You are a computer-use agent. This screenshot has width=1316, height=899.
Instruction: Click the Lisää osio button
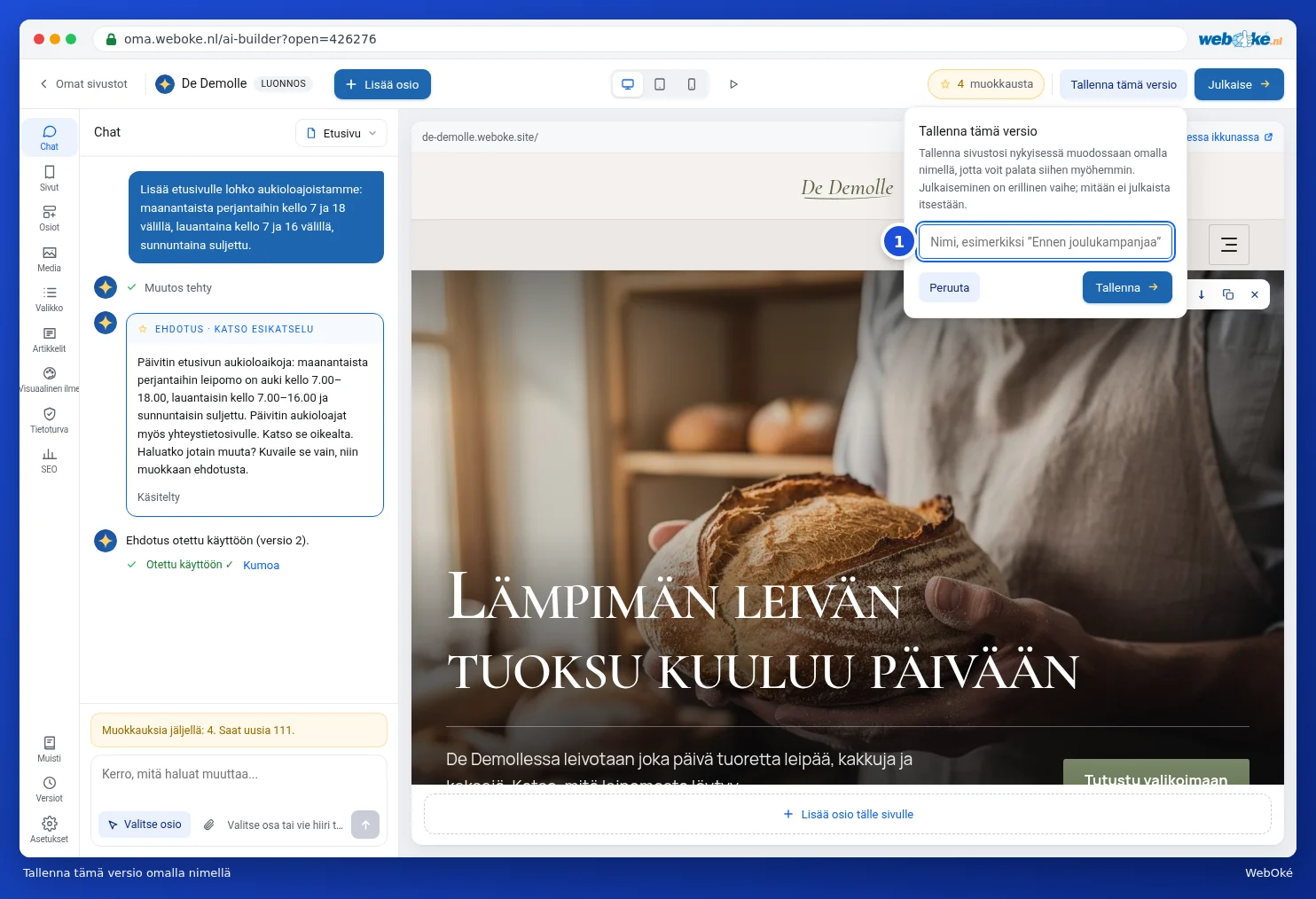pyautogui.click(x=382, y=84)
